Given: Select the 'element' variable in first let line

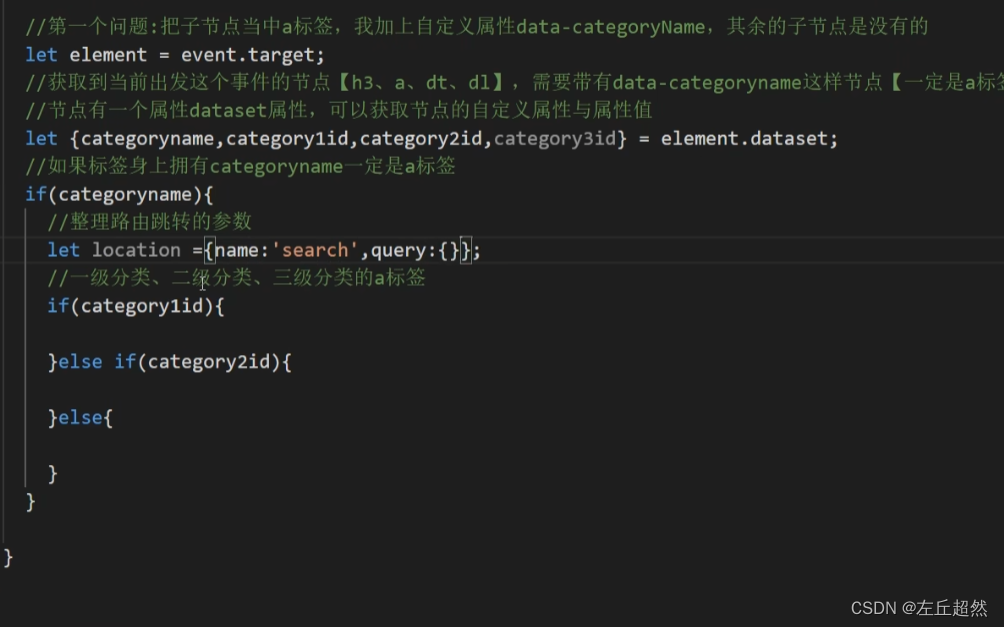Looking at the screenshot, I should (108, 55).
